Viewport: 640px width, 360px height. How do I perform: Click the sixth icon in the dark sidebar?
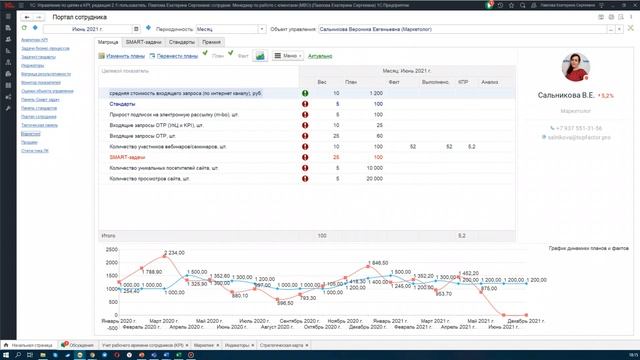tap(8, 74)
